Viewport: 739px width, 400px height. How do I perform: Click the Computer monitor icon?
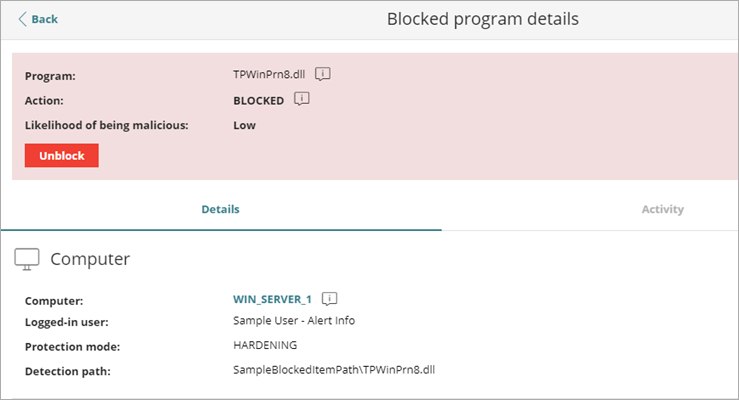pos(28,259)
